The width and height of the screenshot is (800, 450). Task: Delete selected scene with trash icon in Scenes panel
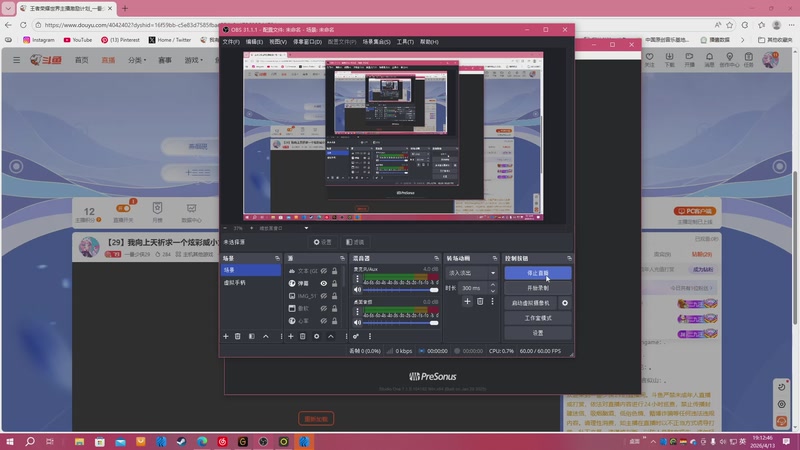pos(238,336)
